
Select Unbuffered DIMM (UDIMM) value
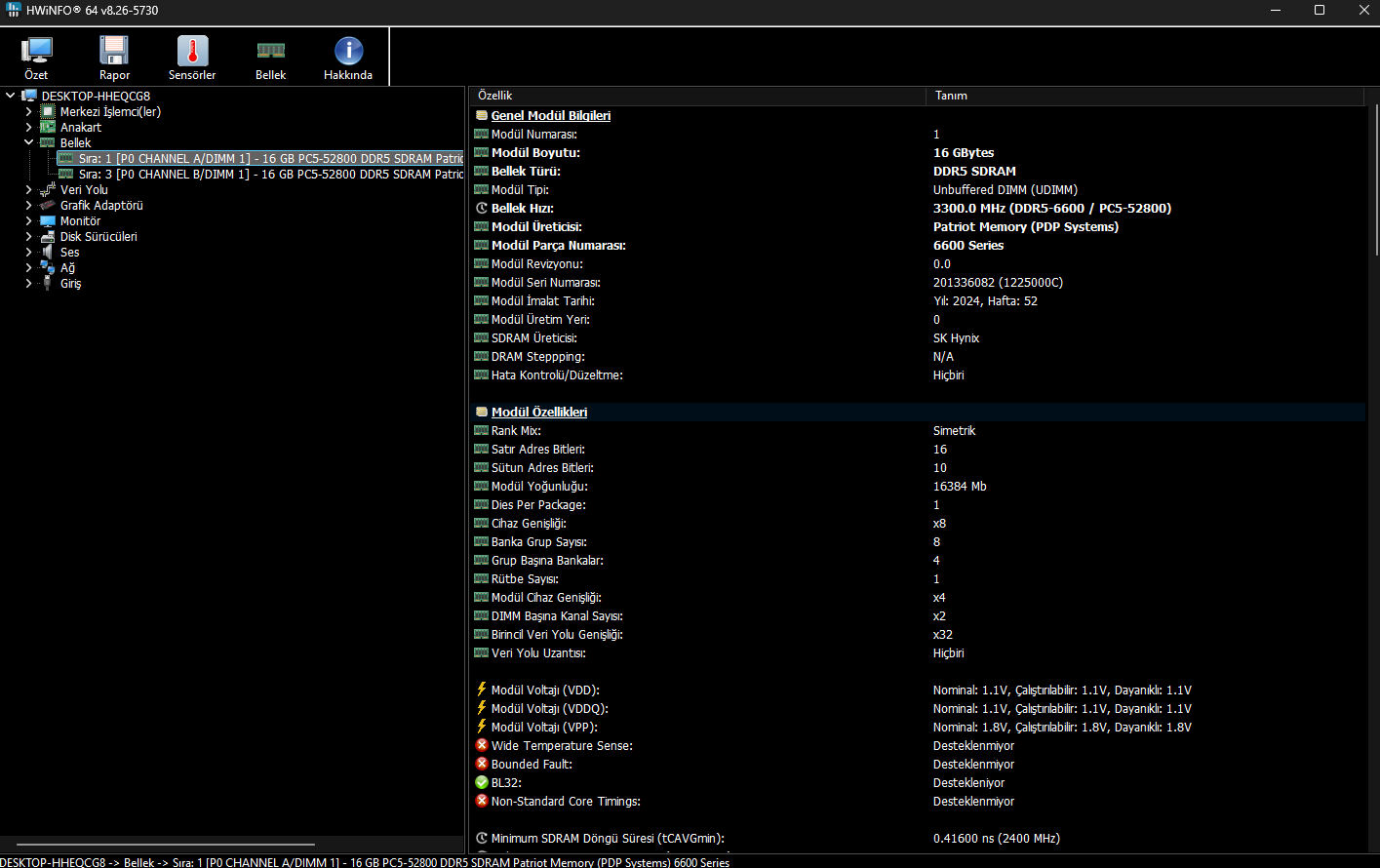(1005, 189)
